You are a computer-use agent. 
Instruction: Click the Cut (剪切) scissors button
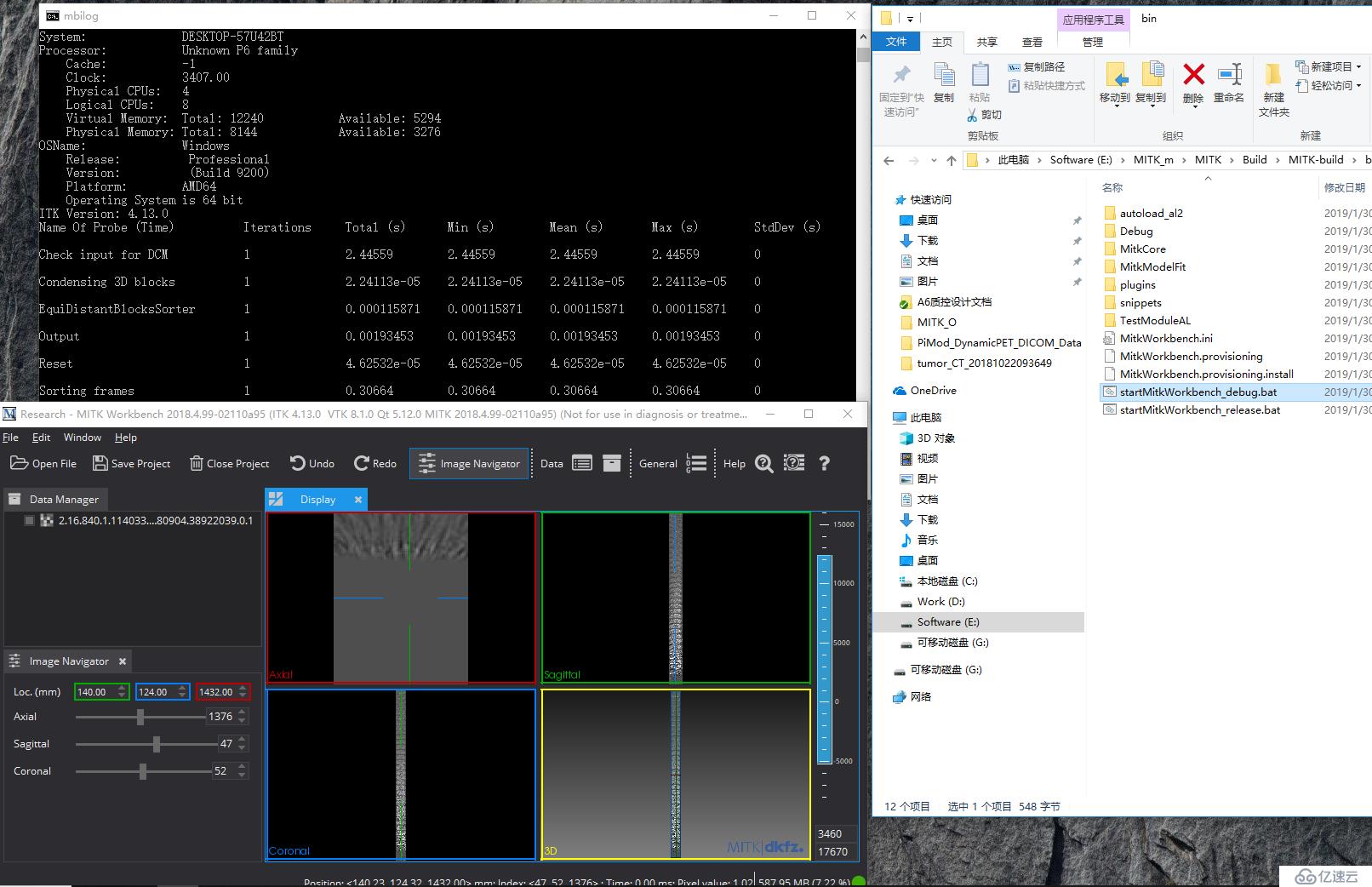coord(985,115)
